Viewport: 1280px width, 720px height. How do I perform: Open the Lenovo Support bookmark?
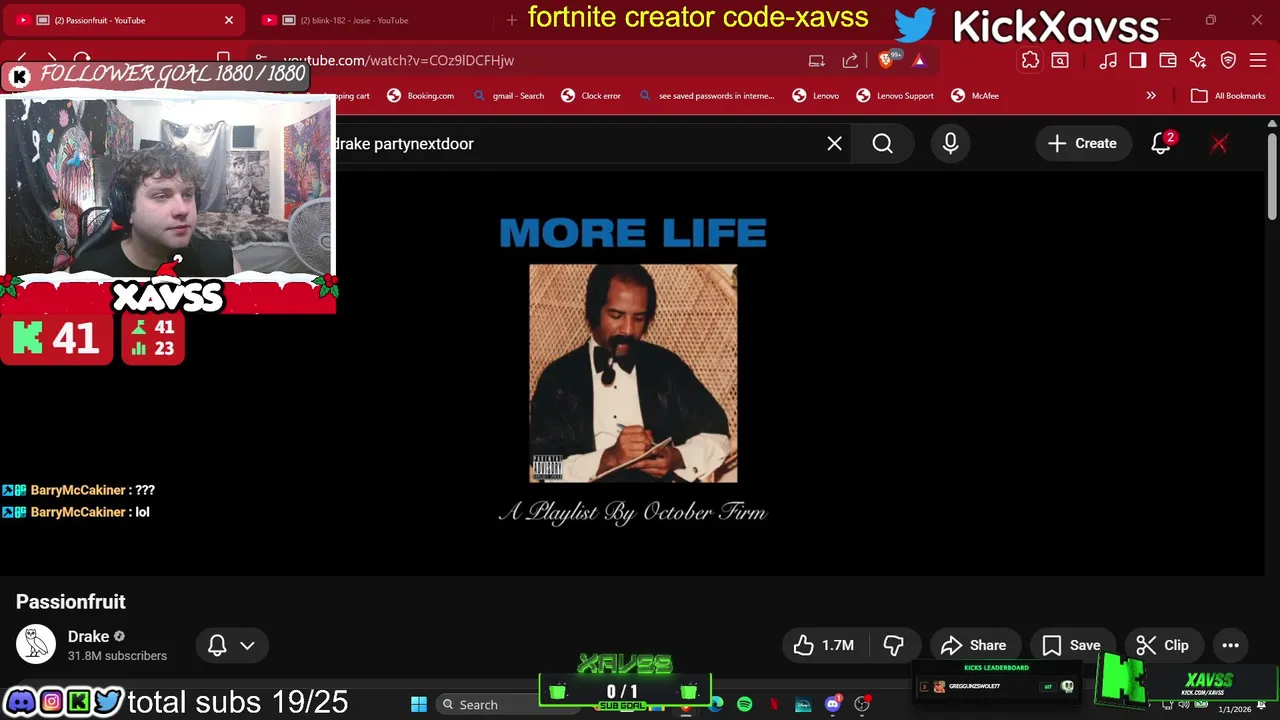pyautogui.click(x=895, y=96)
